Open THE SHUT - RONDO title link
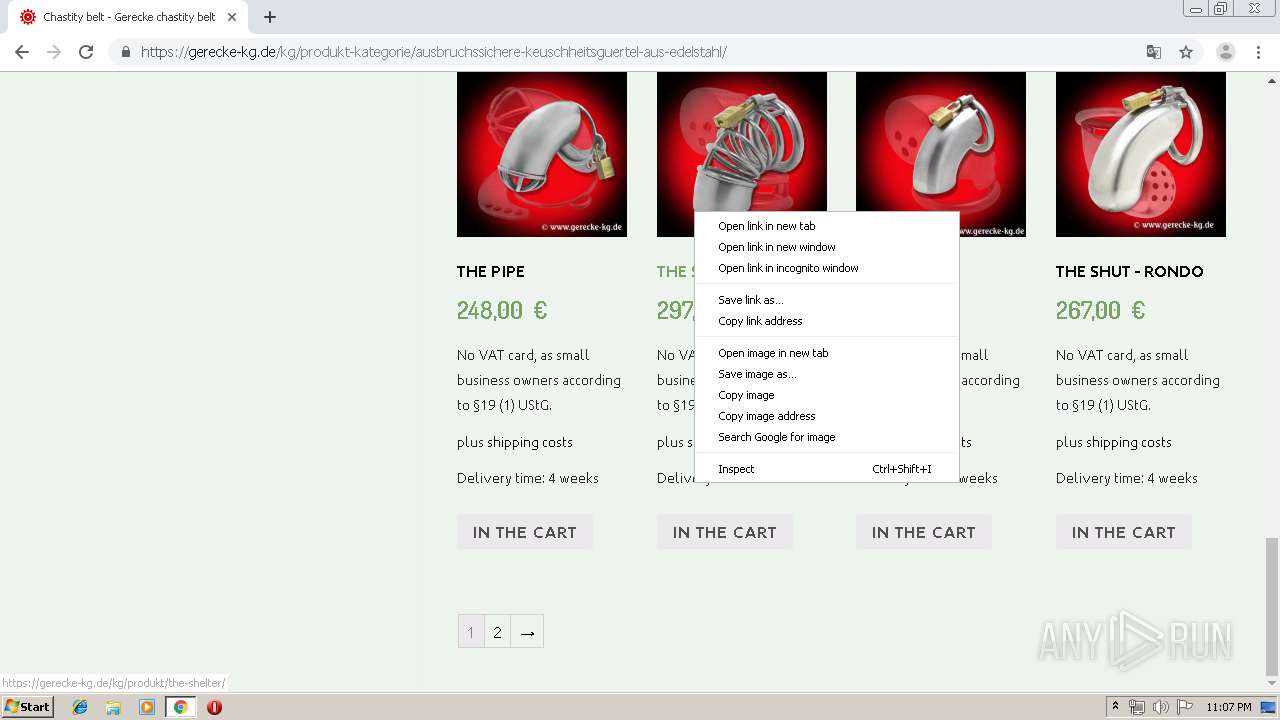Viewport: 1280px width, 720px height. [x=1129, y=271]
